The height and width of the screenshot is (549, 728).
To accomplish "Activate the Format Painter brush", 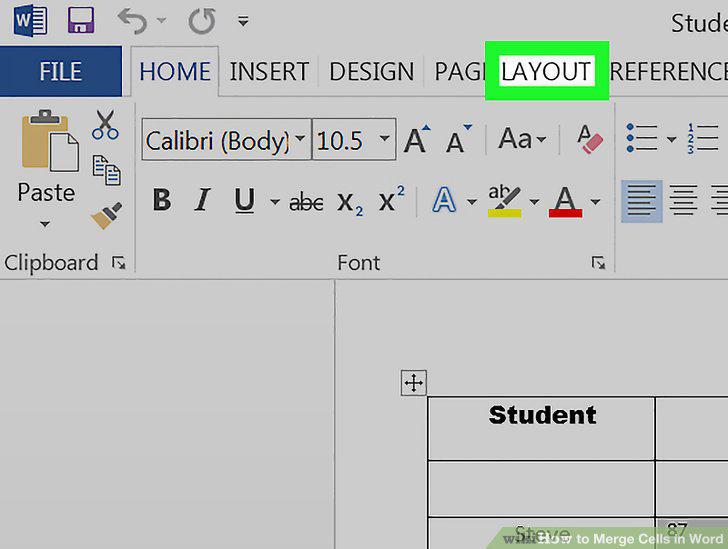I will (107, 215).
